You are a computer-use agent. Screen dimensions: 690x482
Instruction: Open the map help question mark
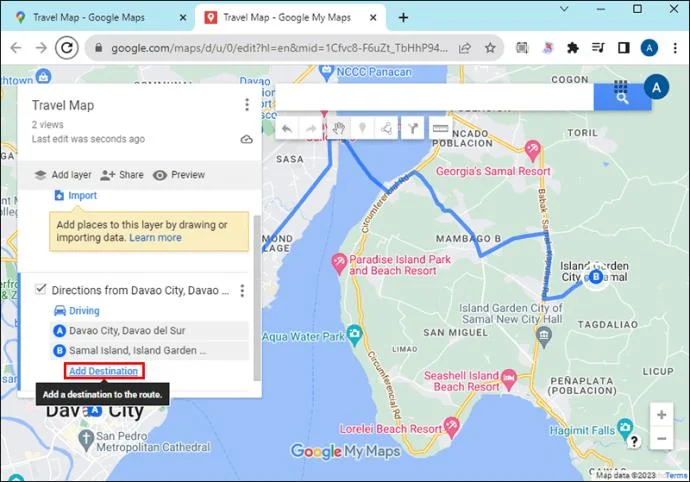pos(634,441)
